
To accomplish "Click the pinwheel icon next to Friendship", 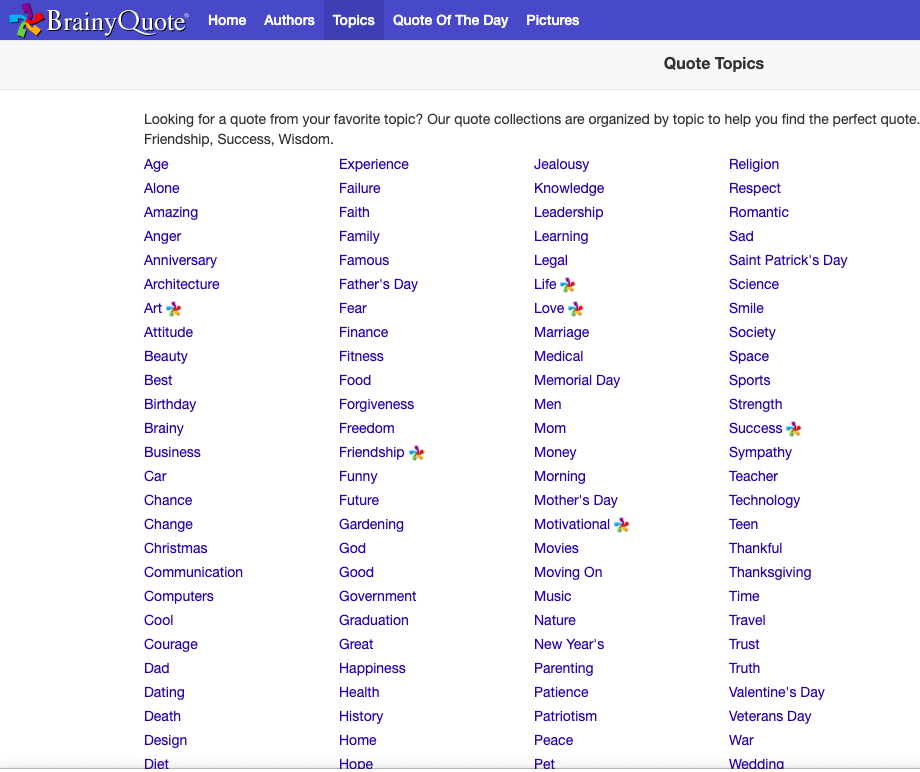I will click(417, 453).
